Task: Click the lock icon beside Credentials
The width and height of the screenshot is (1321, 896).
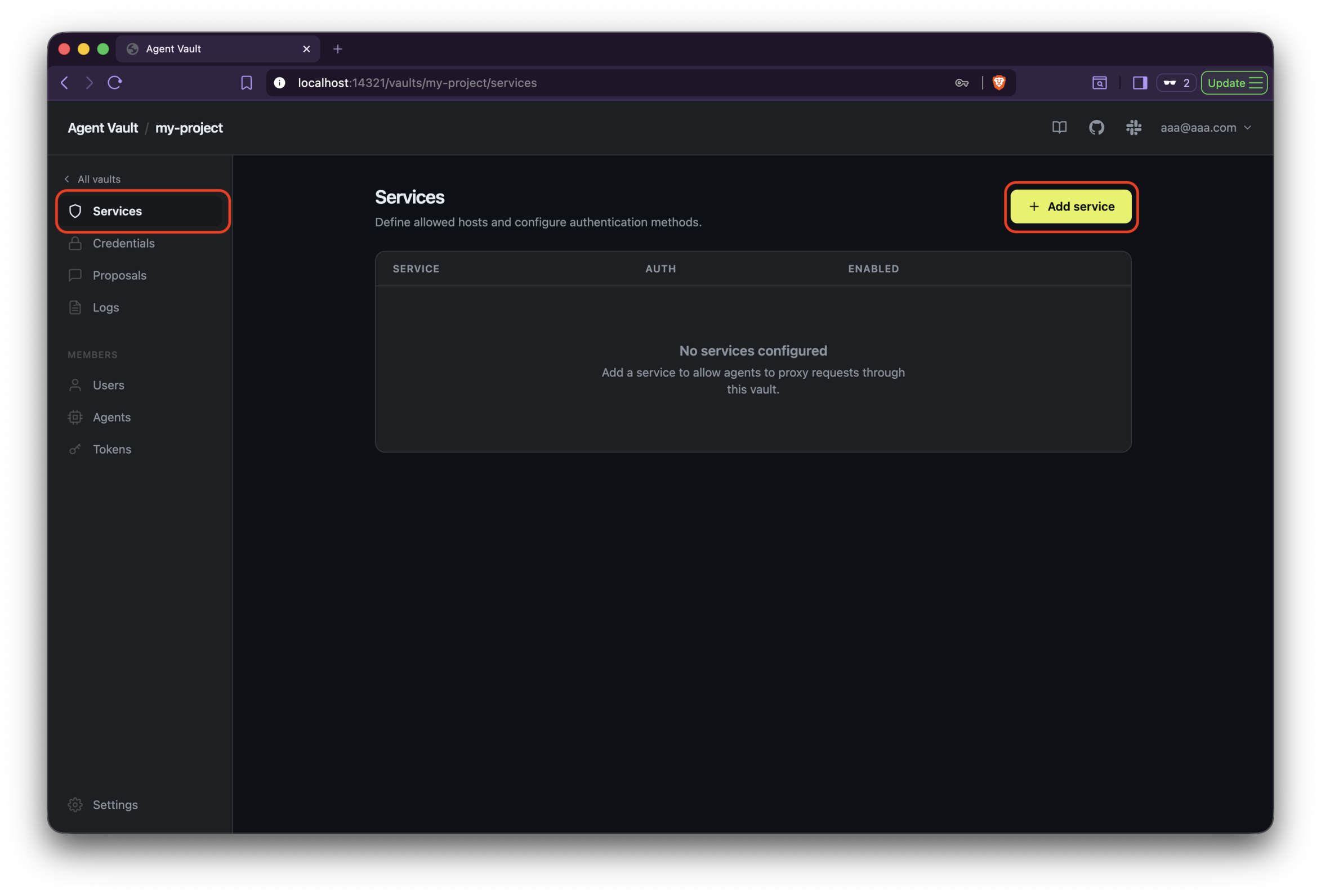Action: [75, 243]
